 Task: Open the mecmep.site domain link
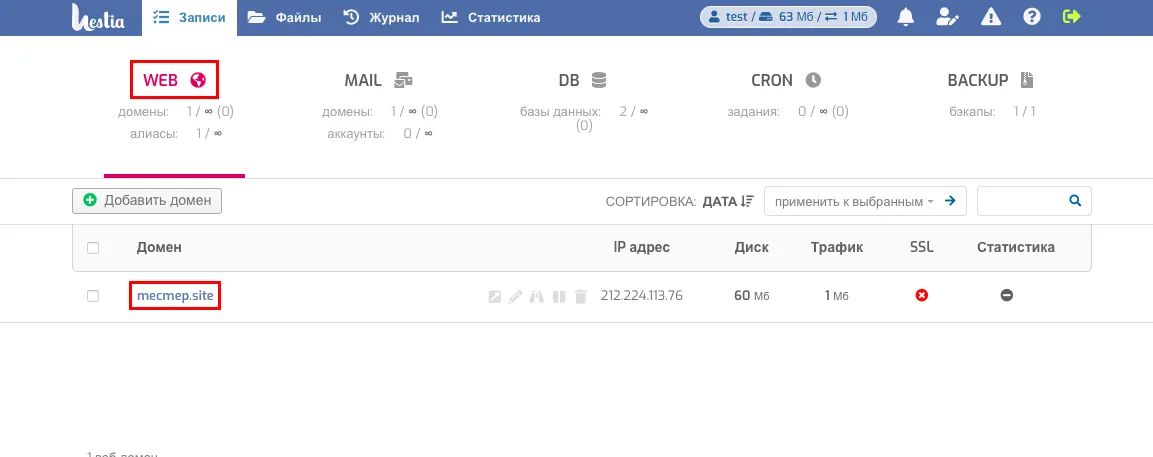(175, 296)
